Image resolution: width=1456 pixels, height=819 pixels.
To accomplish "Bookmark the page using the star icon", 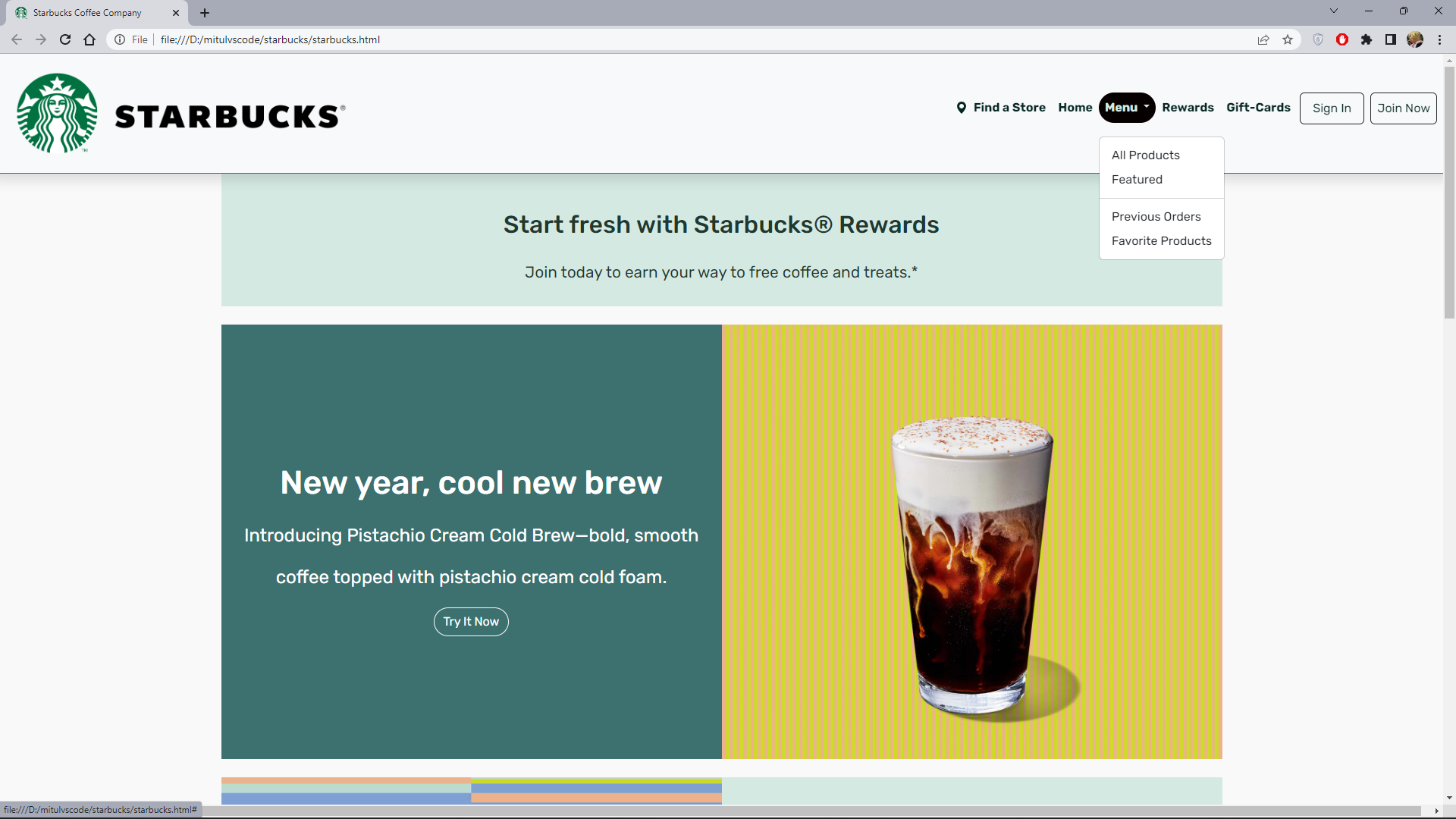I will coord(1288,39).
